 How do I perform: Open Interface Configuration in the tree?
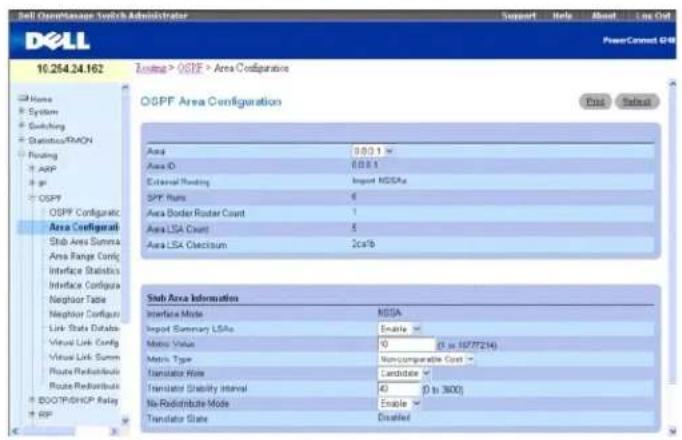84,285
